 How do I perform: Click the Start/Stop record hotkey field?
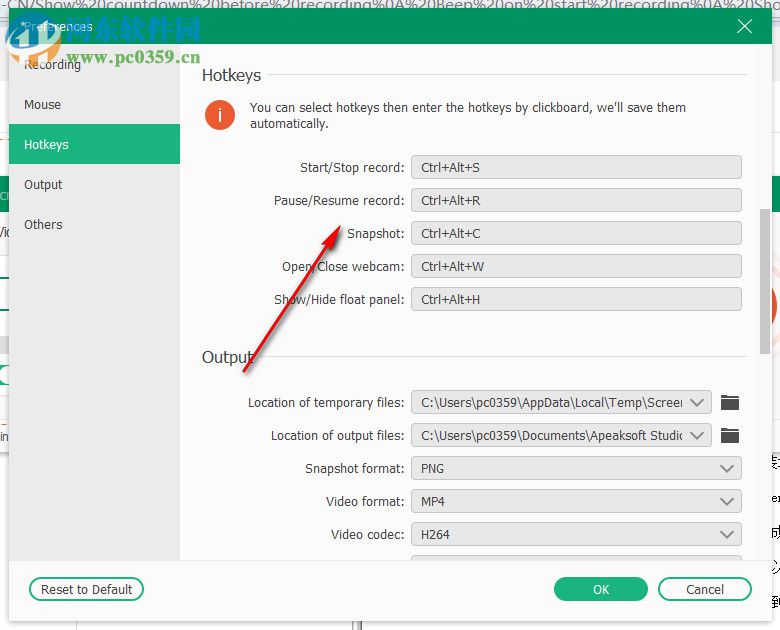click(x=576, y=167)
